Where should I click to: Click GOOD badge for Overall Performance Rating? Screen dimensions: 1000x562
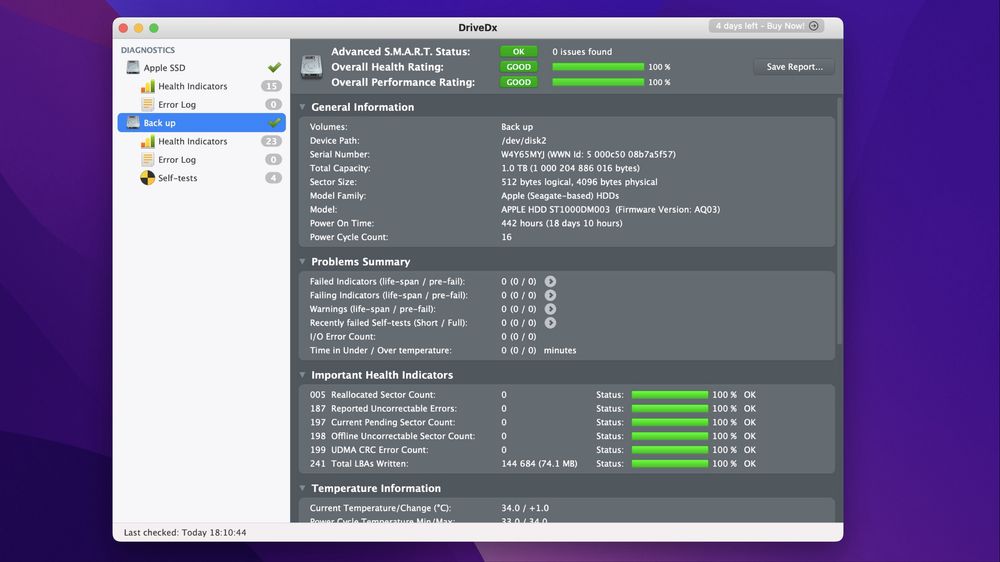point(518,82)
